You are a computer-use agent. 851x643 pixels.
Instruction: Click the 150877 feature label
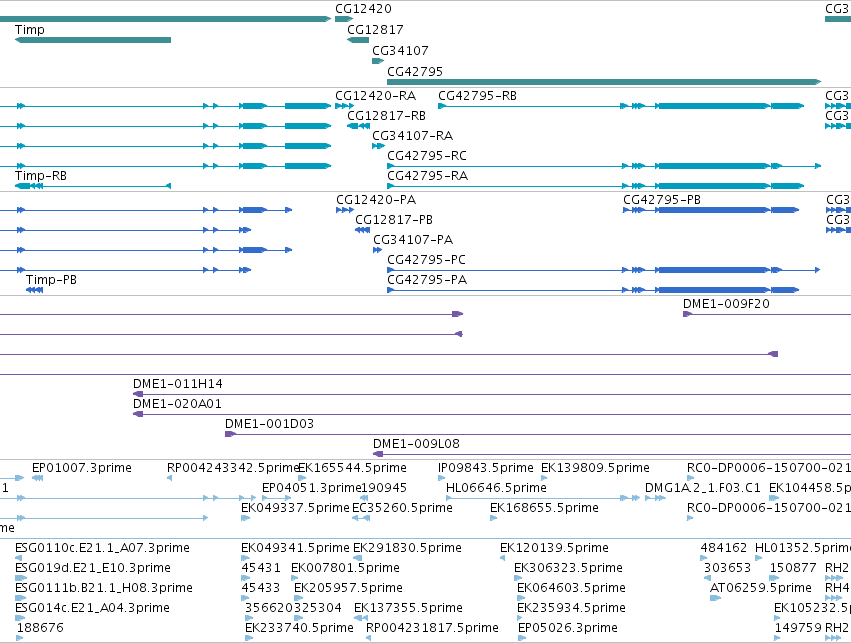793,568
